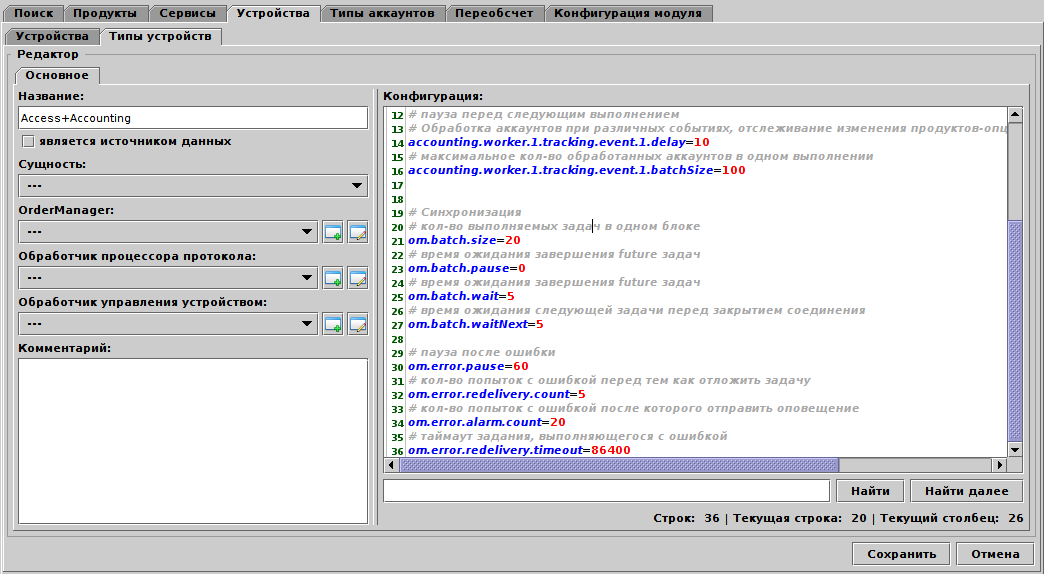
Task: Edit device management handler icon
Action: tap(358, 324)
